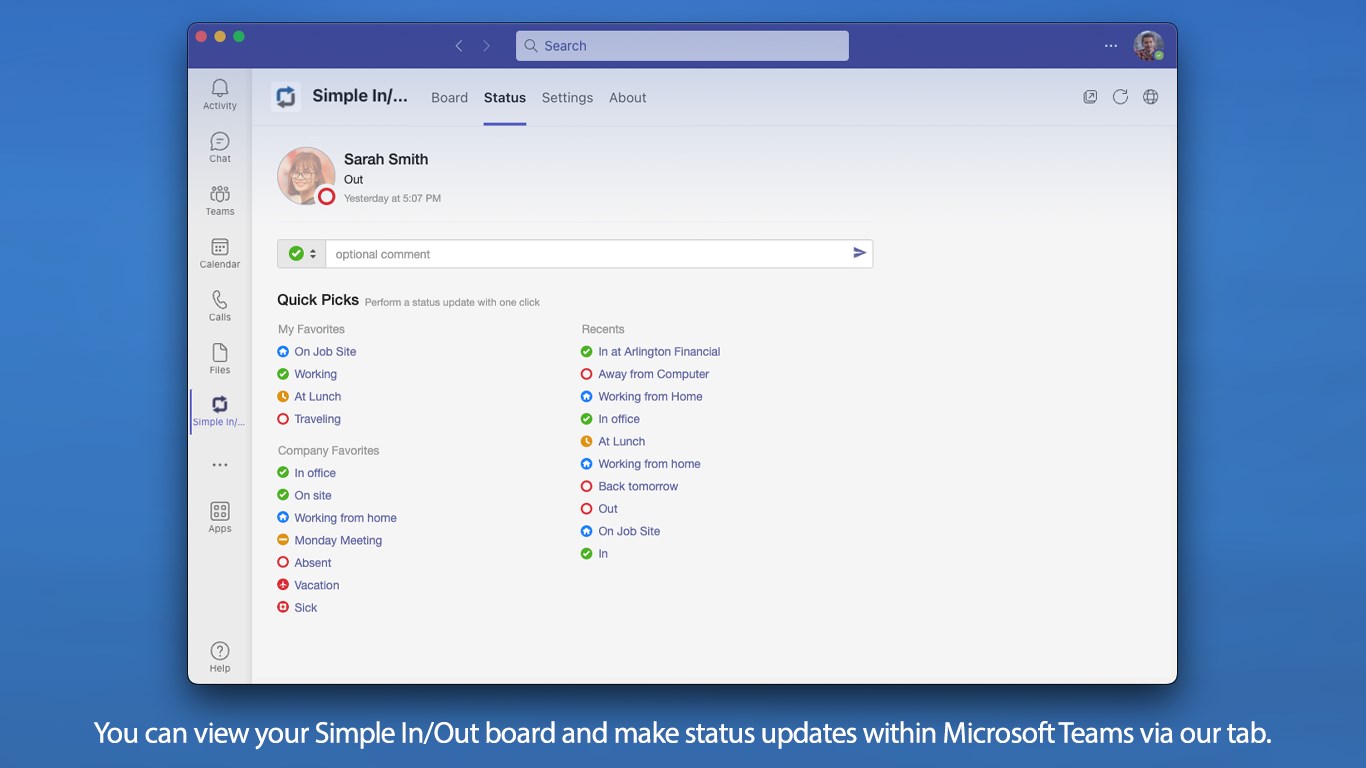Open the website globe icon
This screenshot has width=1366, height=768.
[1151, 97]
